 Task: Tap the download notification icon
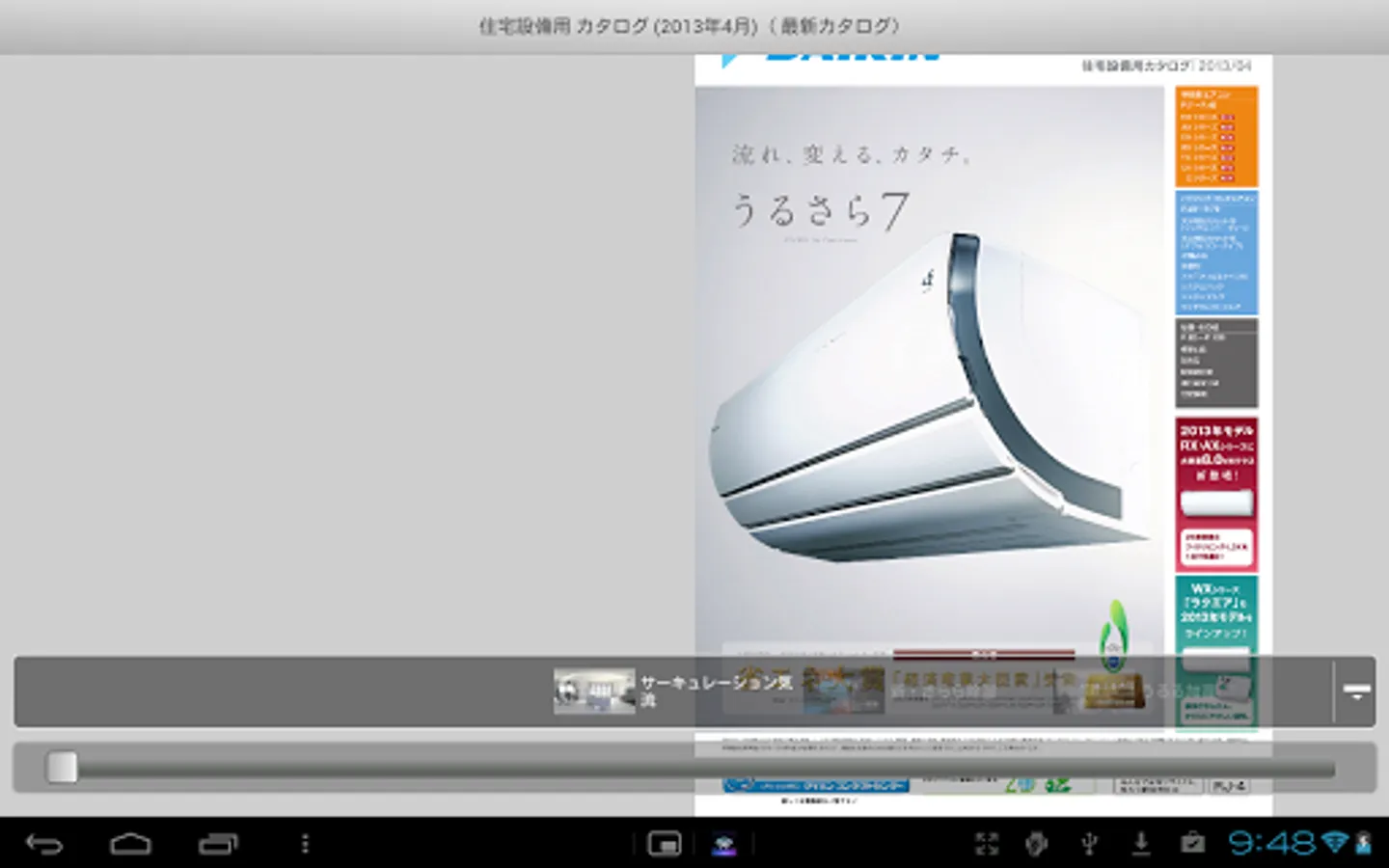tap(1141, 844)
